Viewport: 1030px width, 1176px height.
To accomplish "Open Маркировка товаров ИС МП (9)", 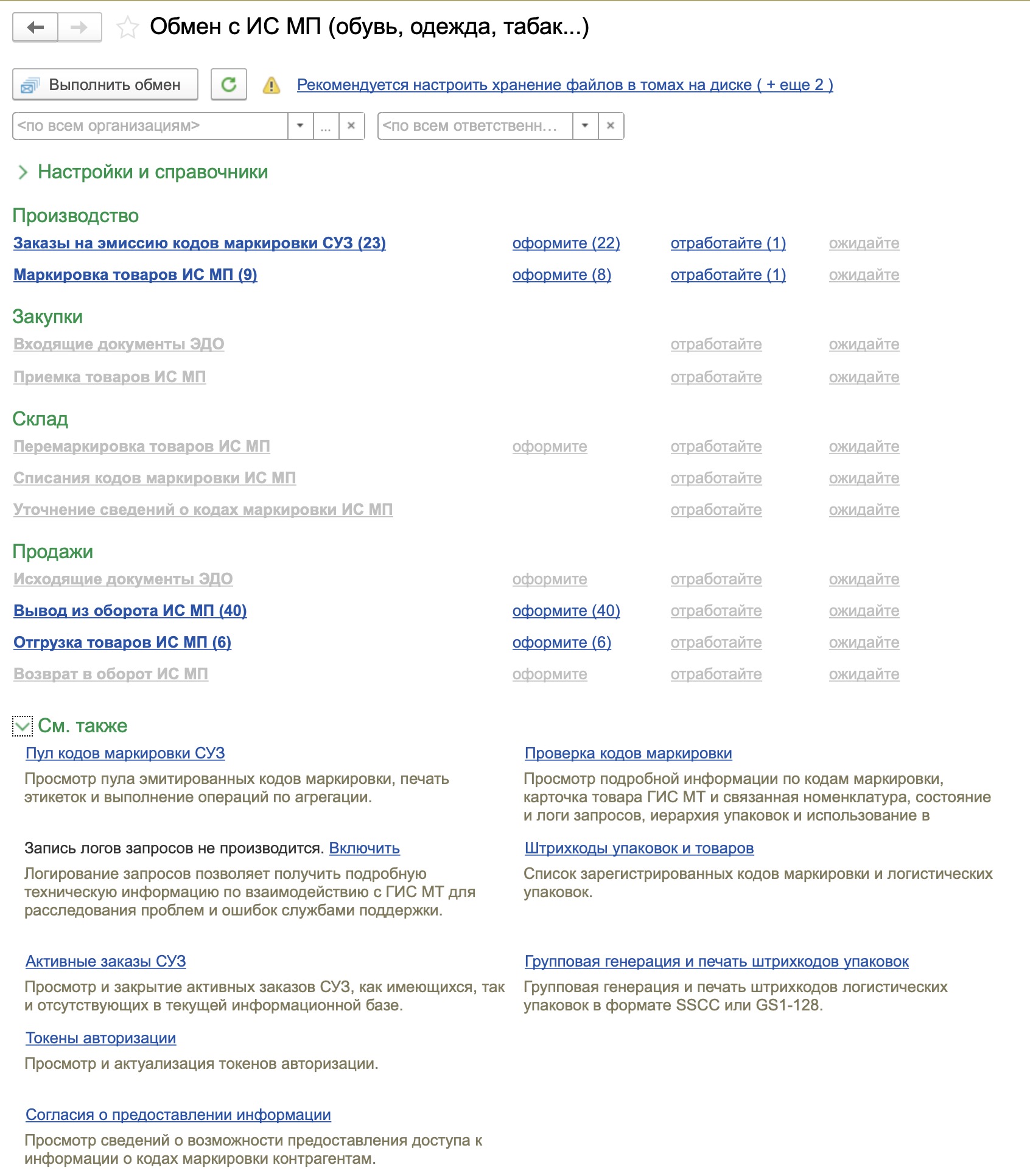I will (x=135, y=275).
